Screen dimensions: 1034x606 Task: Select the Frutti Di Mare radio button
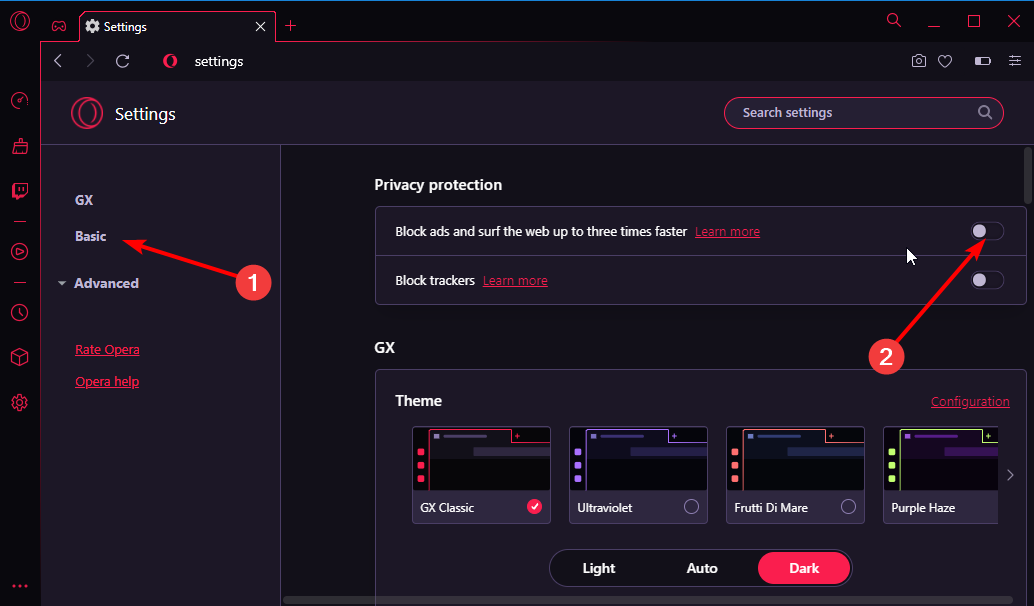point(848,506)
